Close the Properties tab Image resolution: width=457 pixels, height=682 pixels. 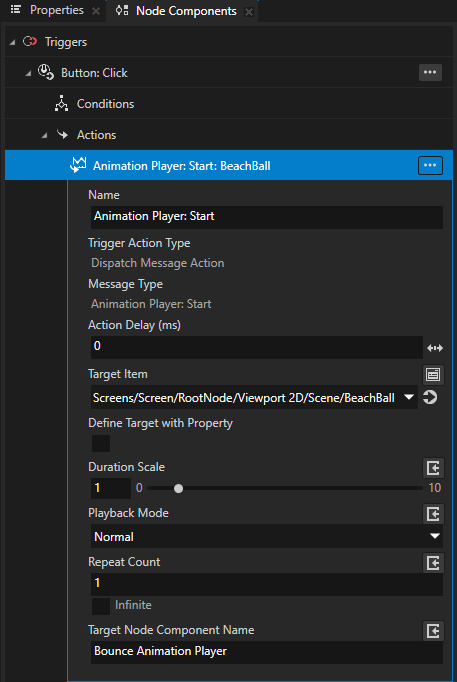[96, 11]
